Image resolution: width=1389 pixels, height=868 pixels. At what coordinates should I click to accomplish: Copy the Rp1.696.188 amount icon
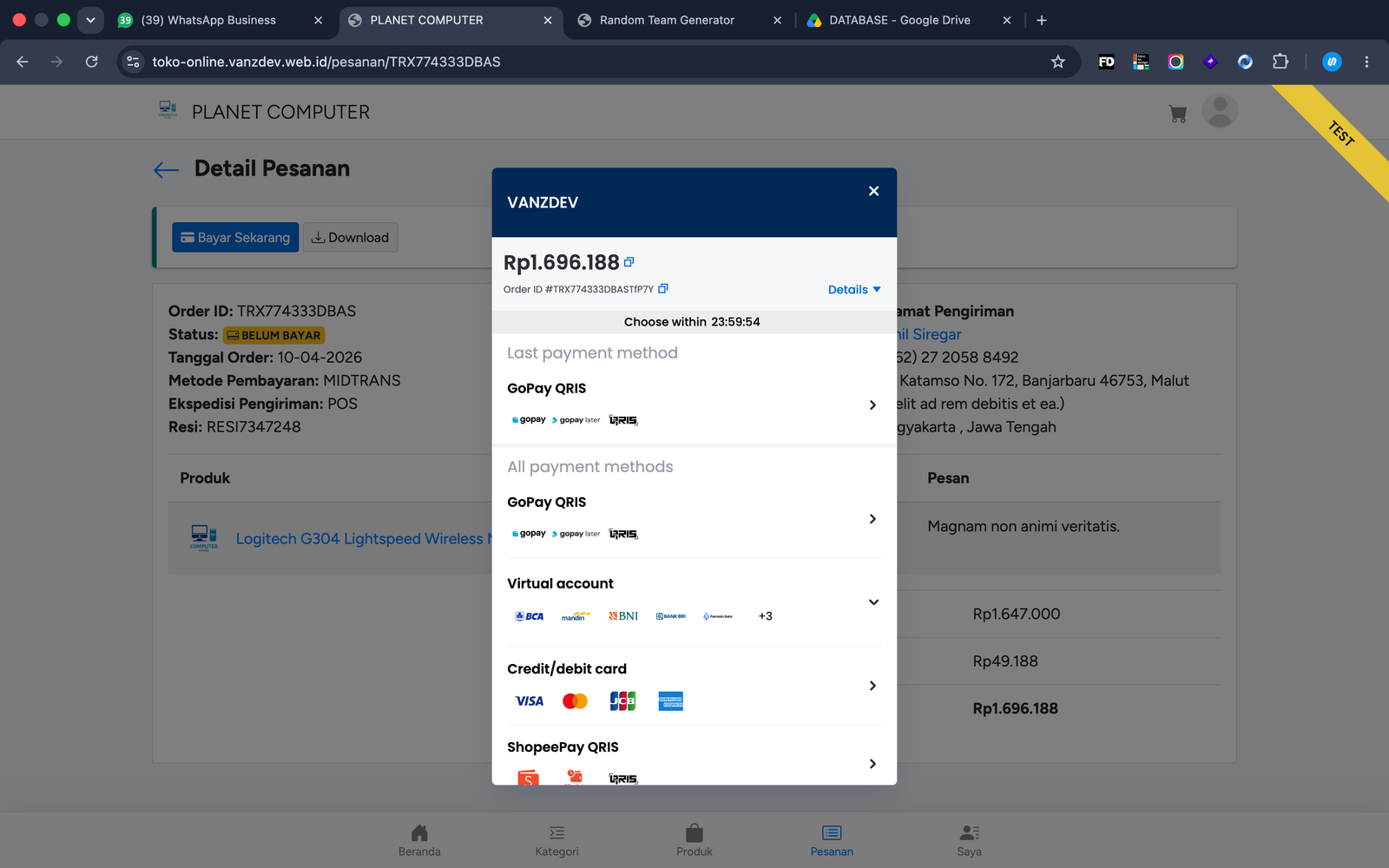[x=629, y=261]
